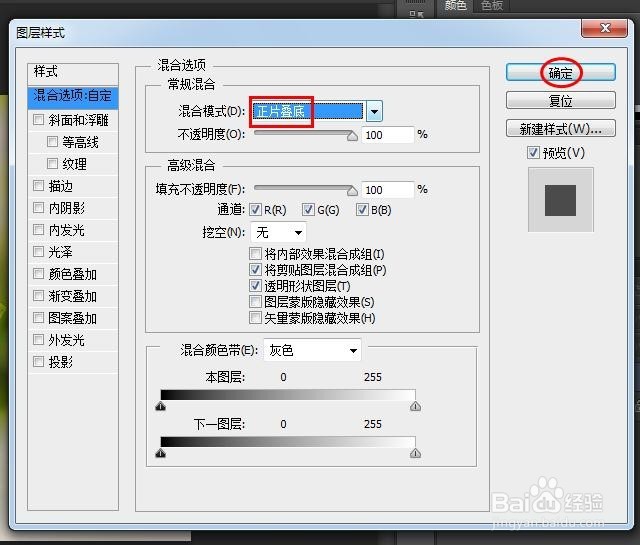Enable the 等高线 checkbox

52,142
